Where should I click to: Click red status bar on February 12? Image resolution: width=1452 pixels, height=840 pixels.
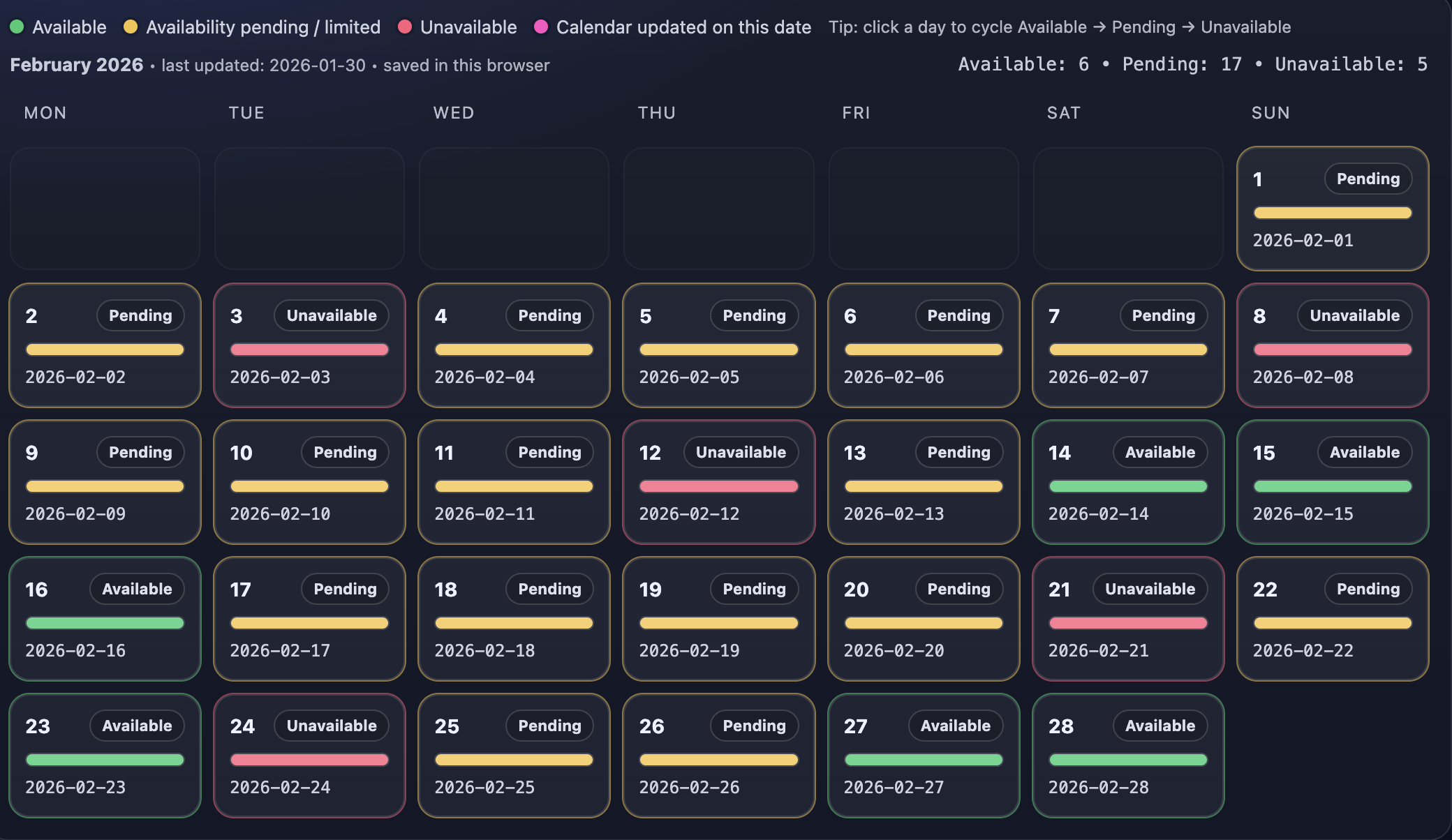(x=718, y=486)
